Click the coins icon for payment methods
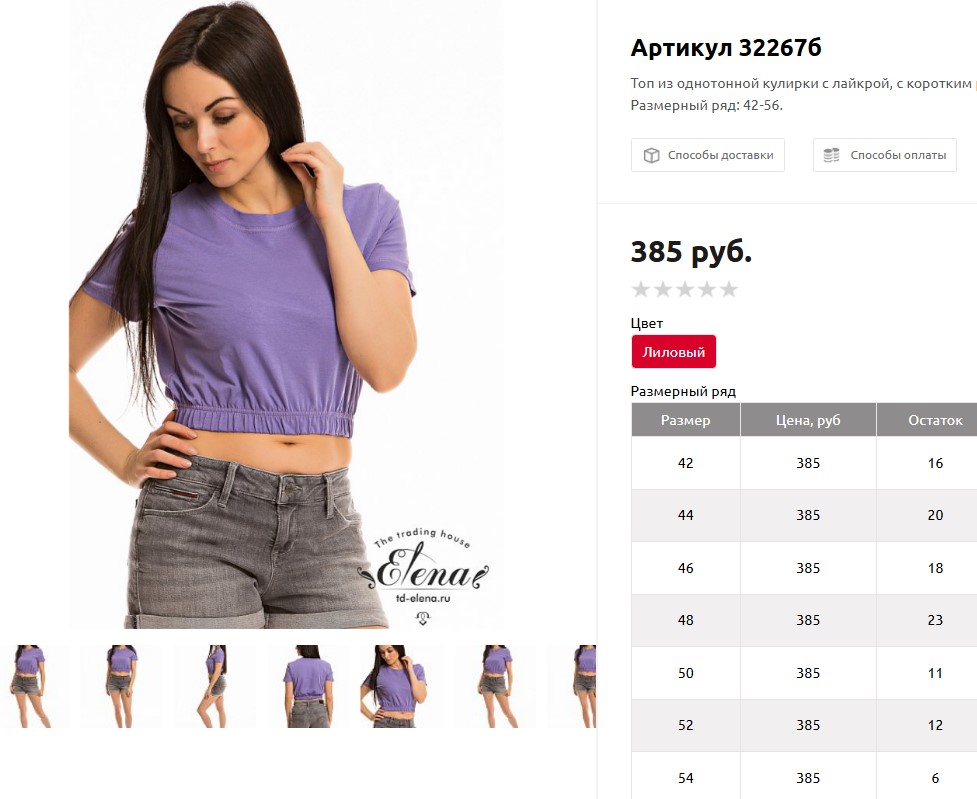The image size is (977, 799). [x=831, y=155]
